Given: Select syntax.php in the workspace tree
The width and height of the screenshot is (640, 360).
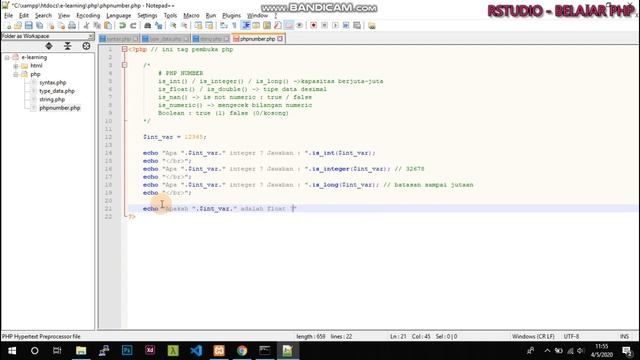Looking at the screenshot, I should click(52, 83).
